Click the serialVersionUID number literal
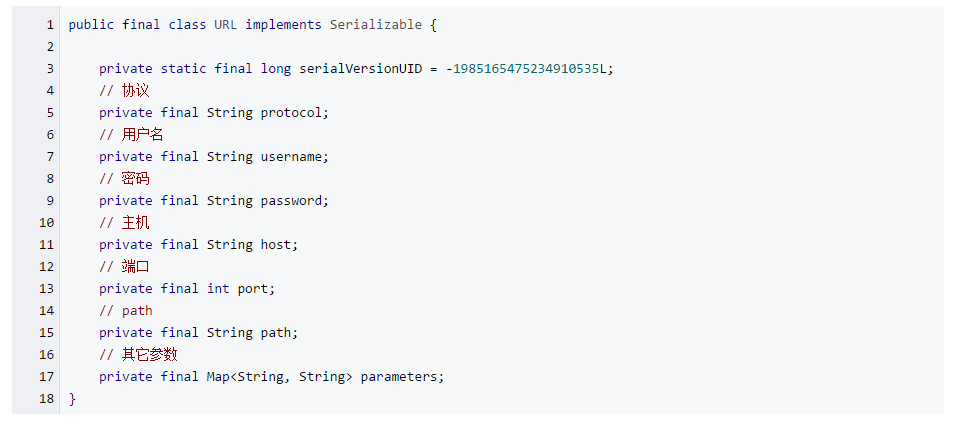 [x=525, y=69]
